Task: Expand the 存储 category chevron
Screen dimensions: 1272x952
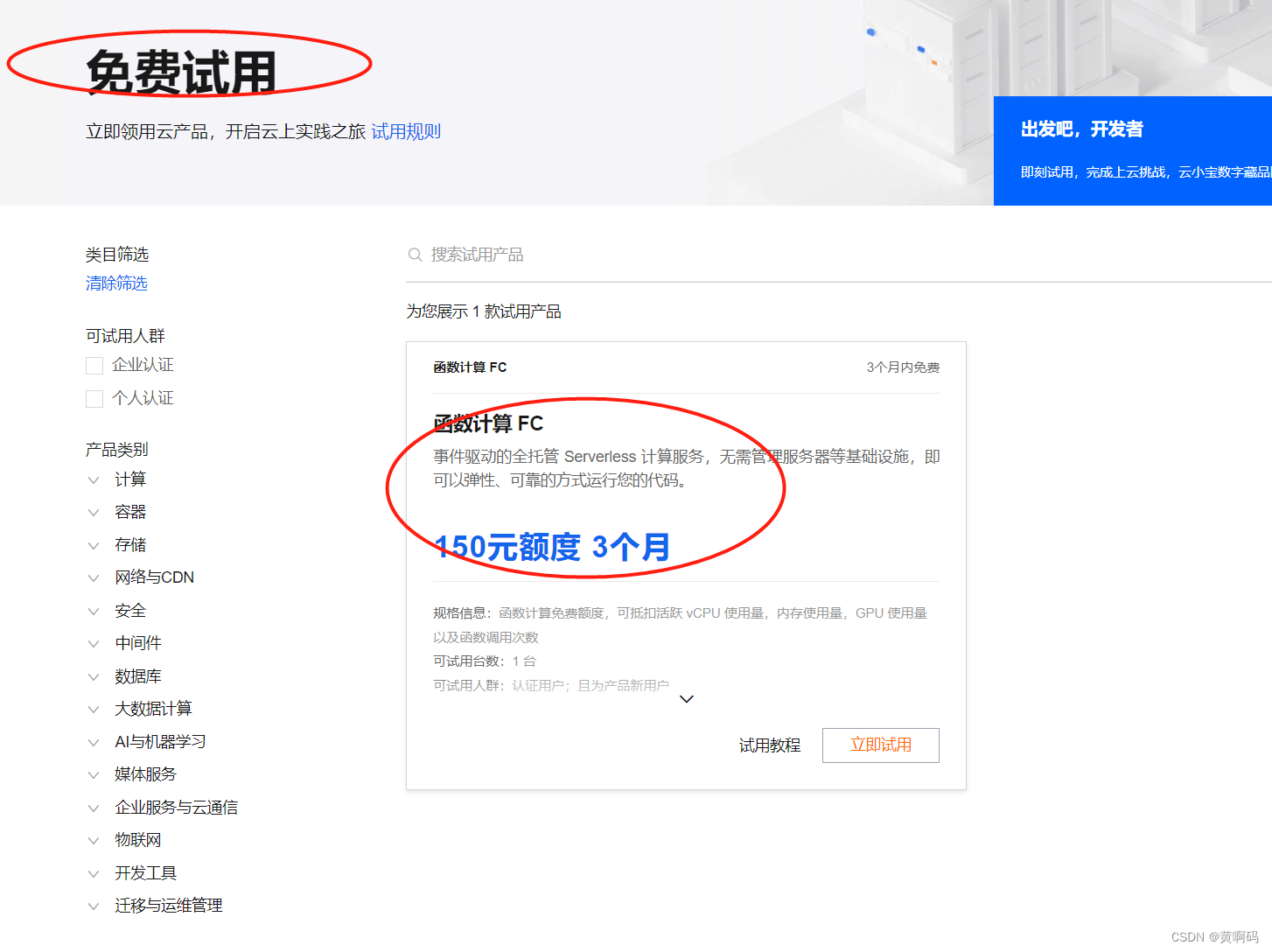Action: 94,545
